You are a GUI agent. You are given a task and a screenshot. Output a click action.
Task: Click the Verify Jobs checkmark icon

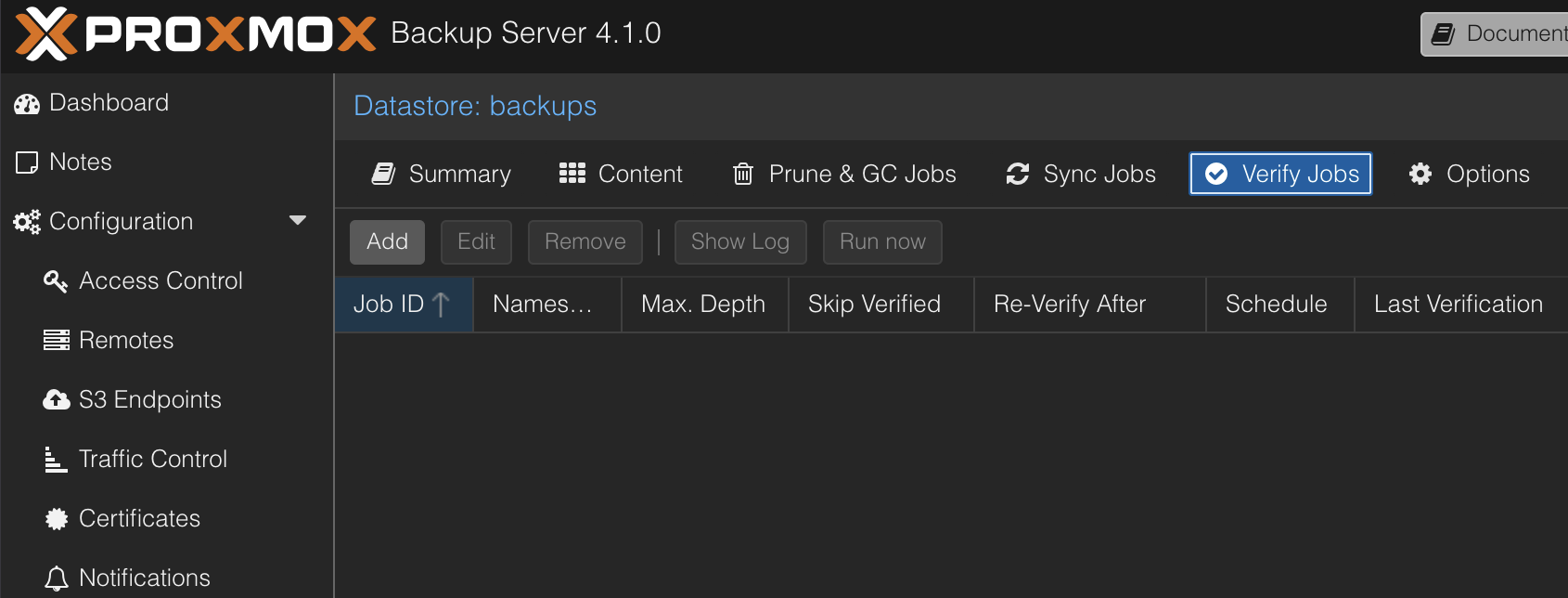1216,174
